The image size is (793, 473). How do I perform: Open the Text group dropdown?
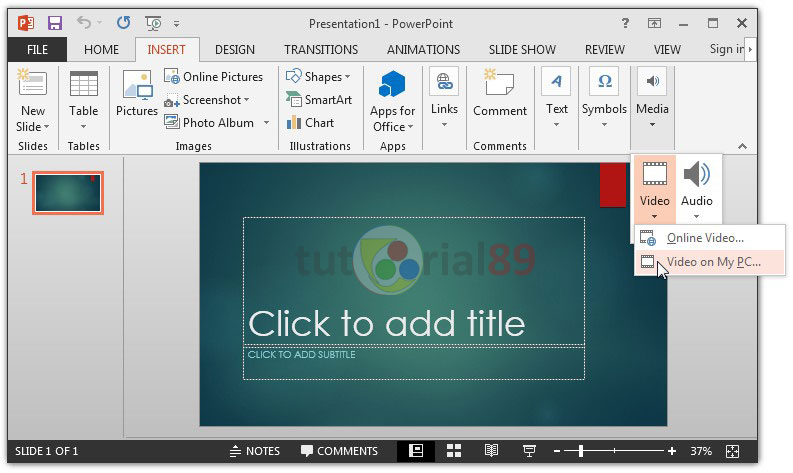(556, 99)
